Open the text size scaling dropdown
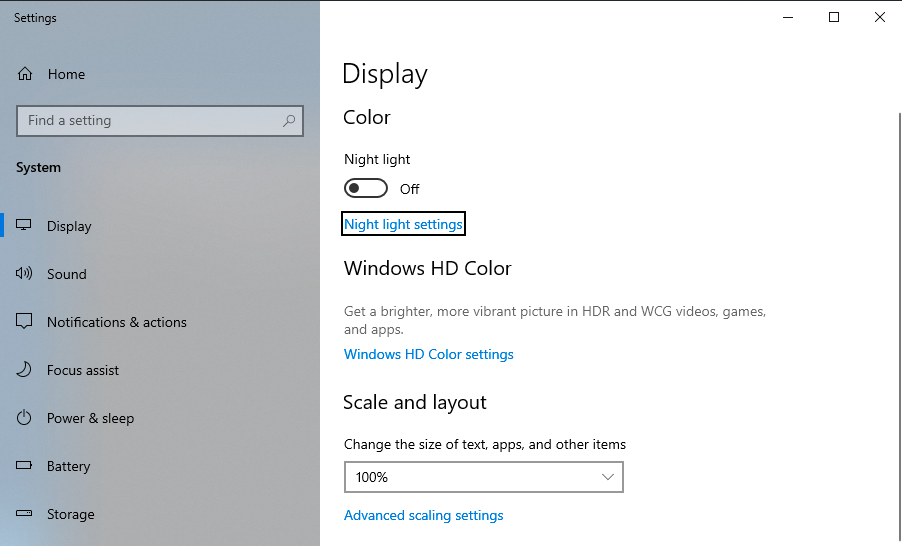The height and width of the screenshot is (546, 902). 483,477
